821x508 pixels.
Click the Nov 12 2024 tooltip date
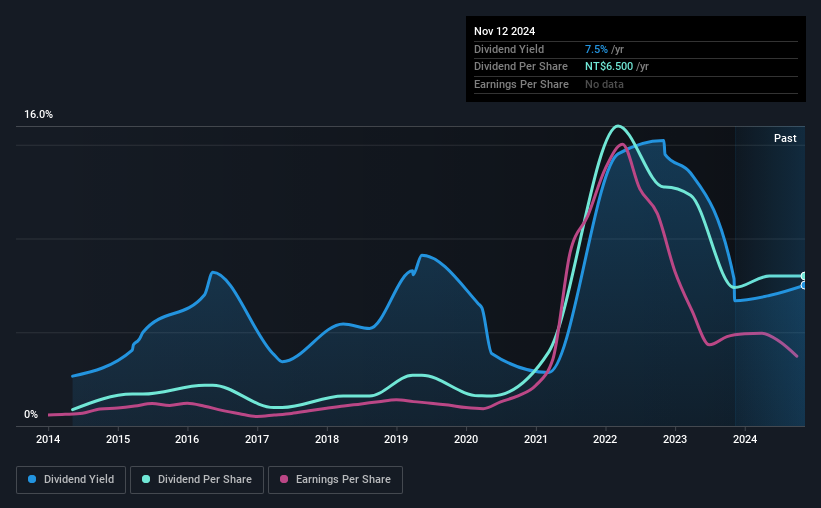pyautogui.click(x=504, y=31)
